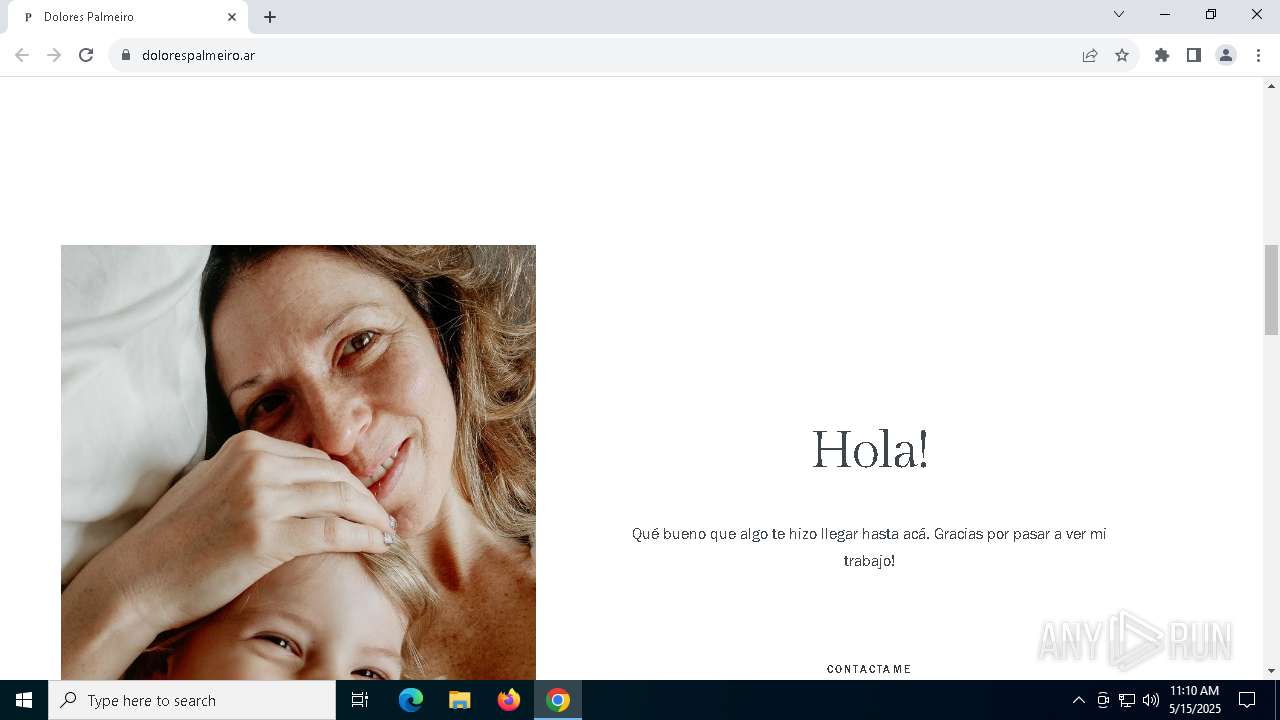This screenshot has width=1280, height=720.
Task: Launch Microsoft Edge from the taskbar
Action: pos(411,700)
